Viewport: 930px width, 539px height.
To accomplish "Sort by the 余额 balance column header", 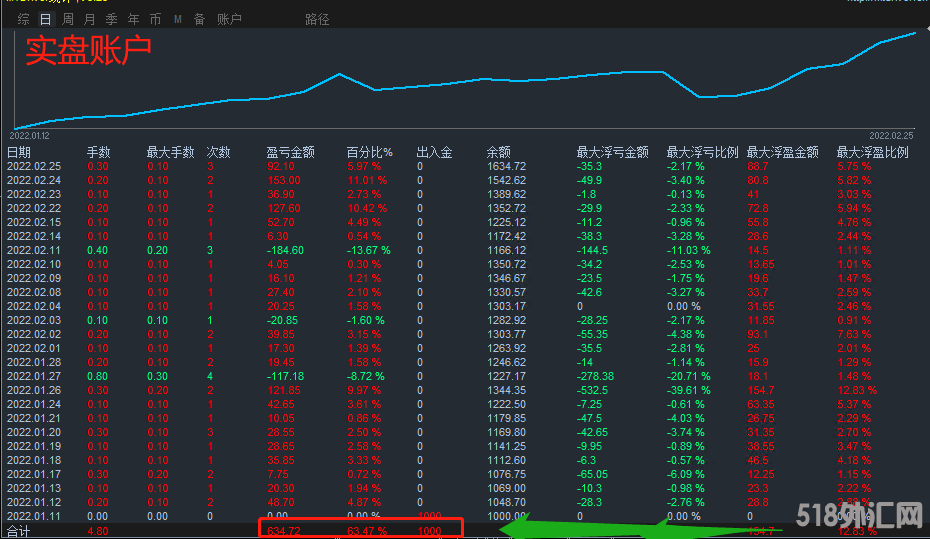I will click(x=498, y=153).
